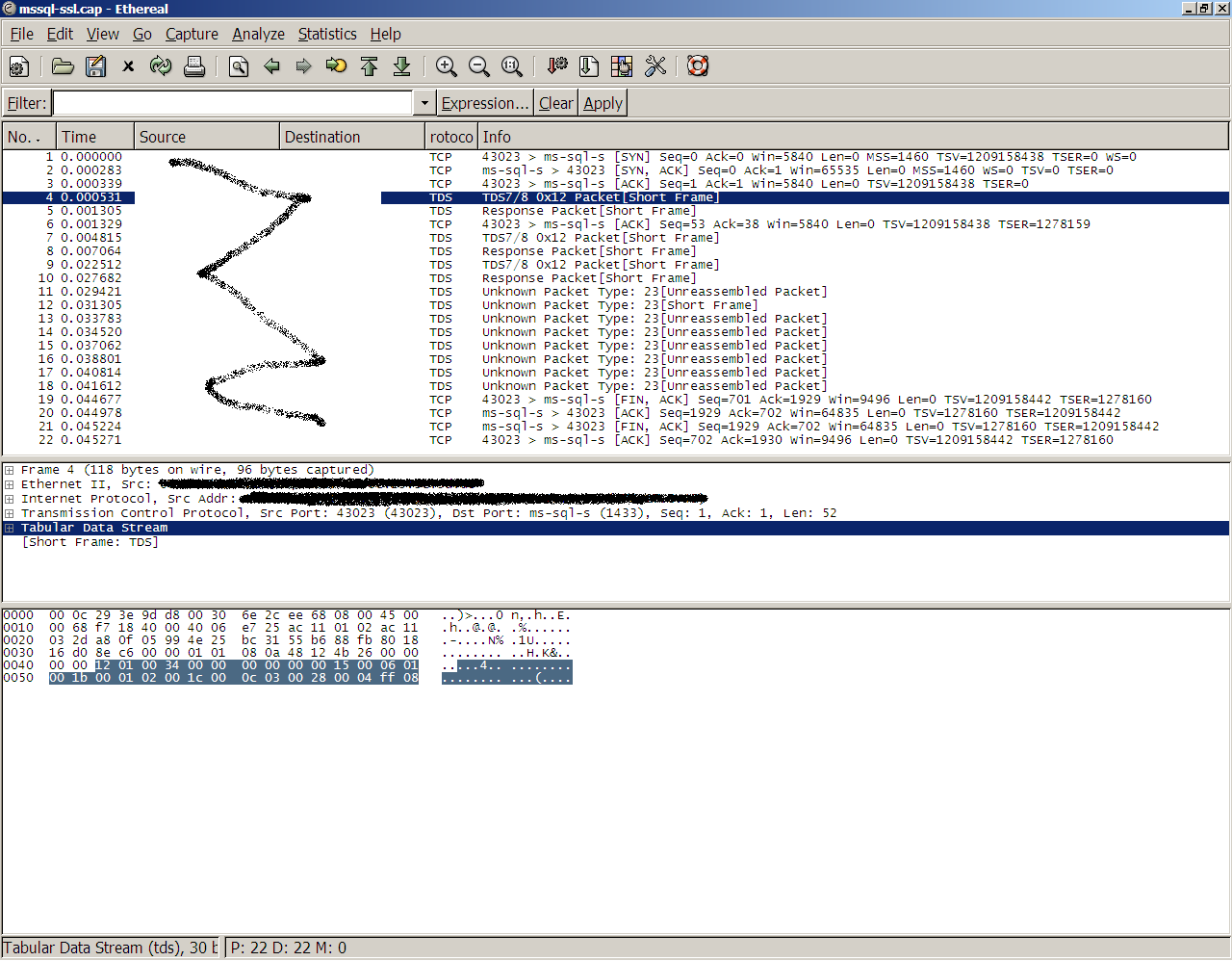The width and height of the screenshot is (1232, 961).
Task: Go forward in packet history
Action: (303, 66)
